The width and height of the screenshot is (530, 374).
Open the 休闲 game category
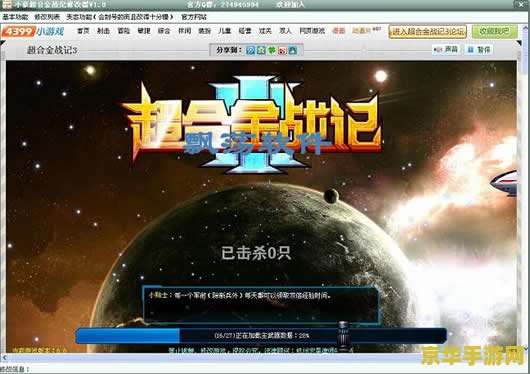click(x=185, y=31)
